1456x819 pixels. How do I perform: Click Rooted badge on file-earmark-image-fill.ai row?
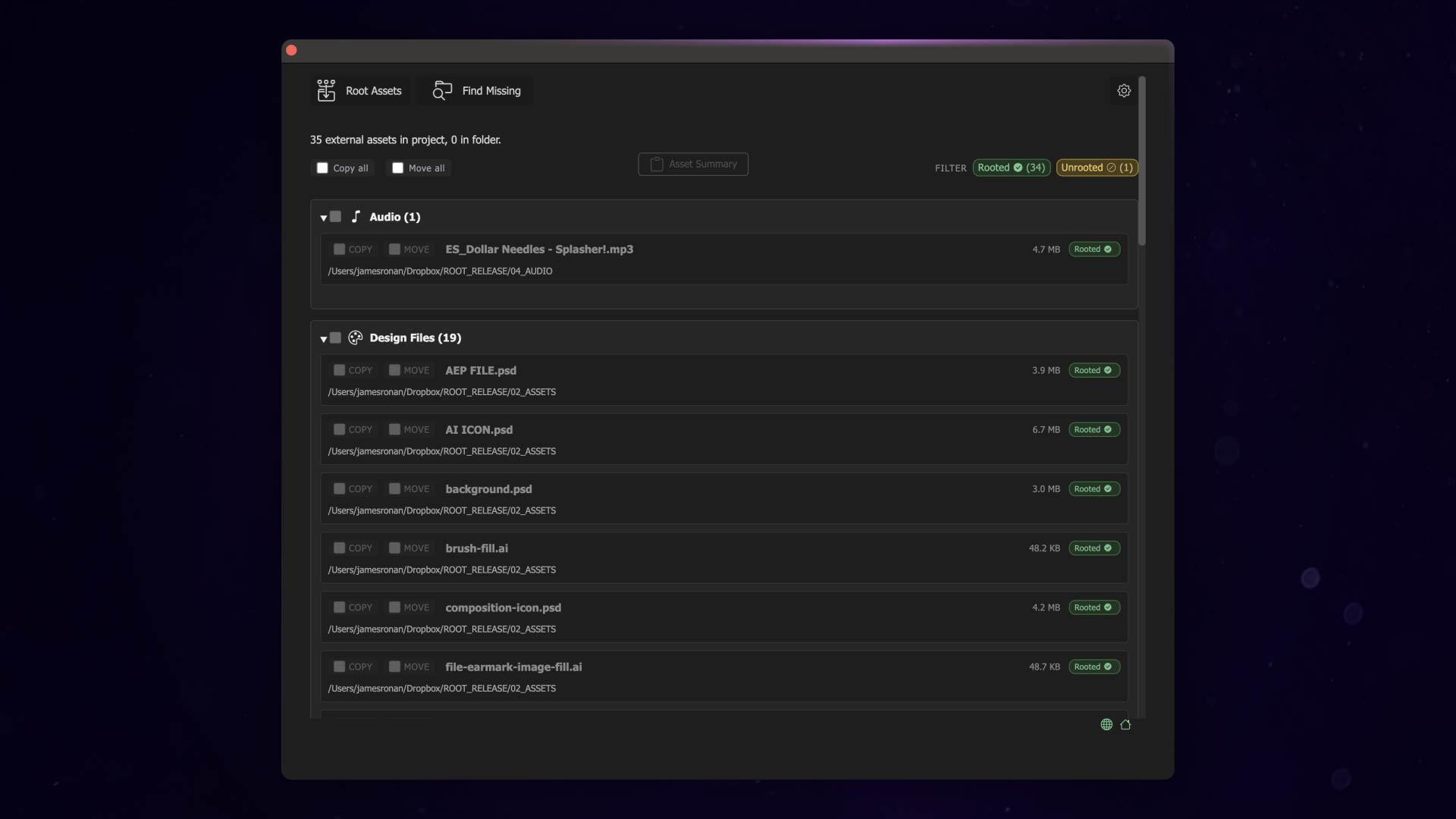pos(1094,667)
